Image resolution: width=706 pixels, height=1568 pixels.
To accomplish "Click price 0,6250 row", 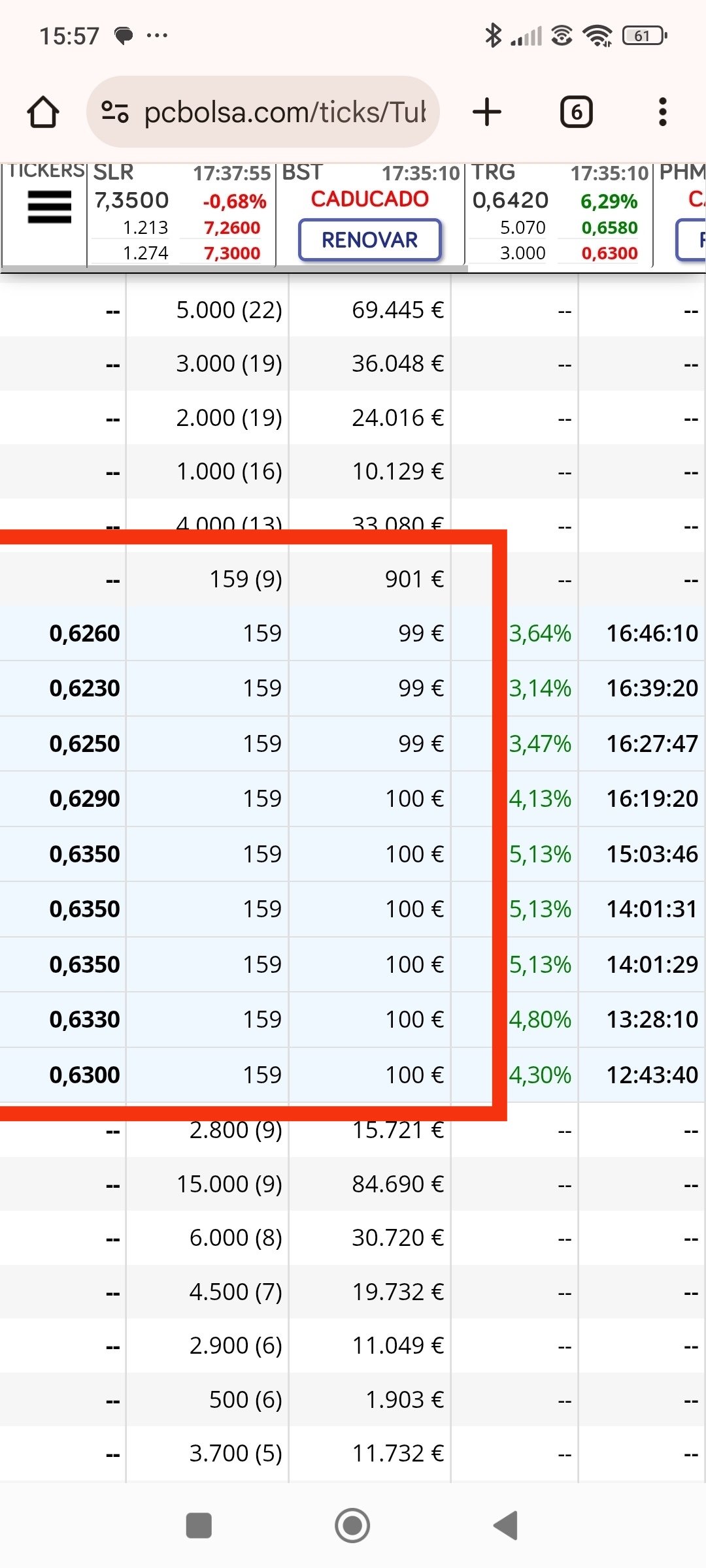I will coord(84,743).
